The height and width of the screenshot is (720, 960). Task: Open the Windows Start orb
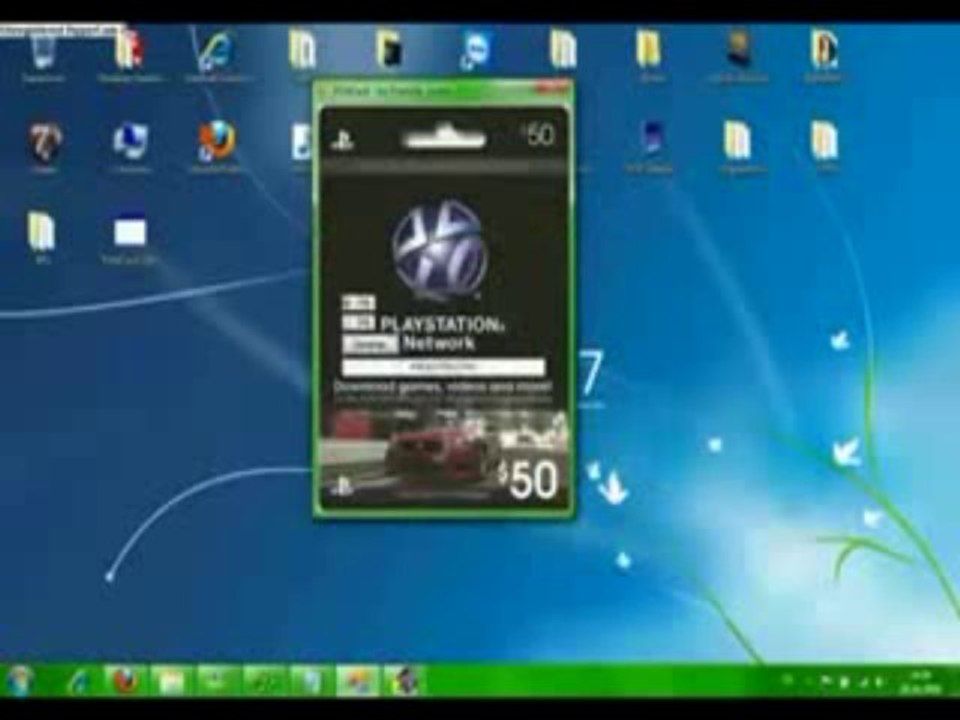(18, 680)
